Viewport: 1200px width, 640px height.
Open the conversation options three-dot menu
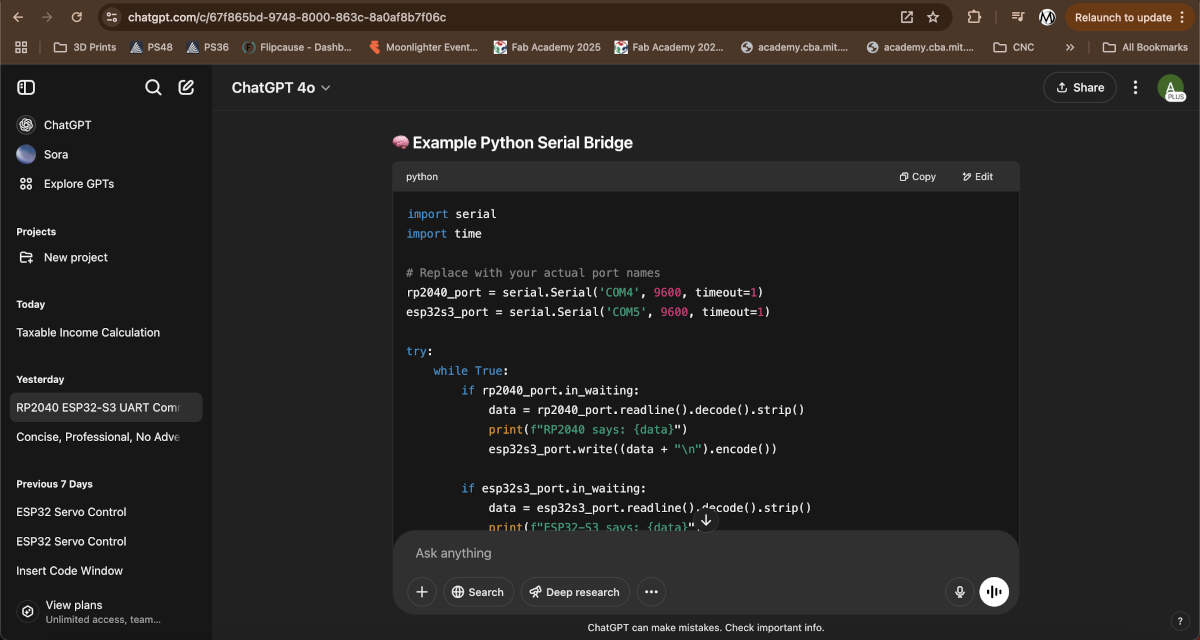1135,88
